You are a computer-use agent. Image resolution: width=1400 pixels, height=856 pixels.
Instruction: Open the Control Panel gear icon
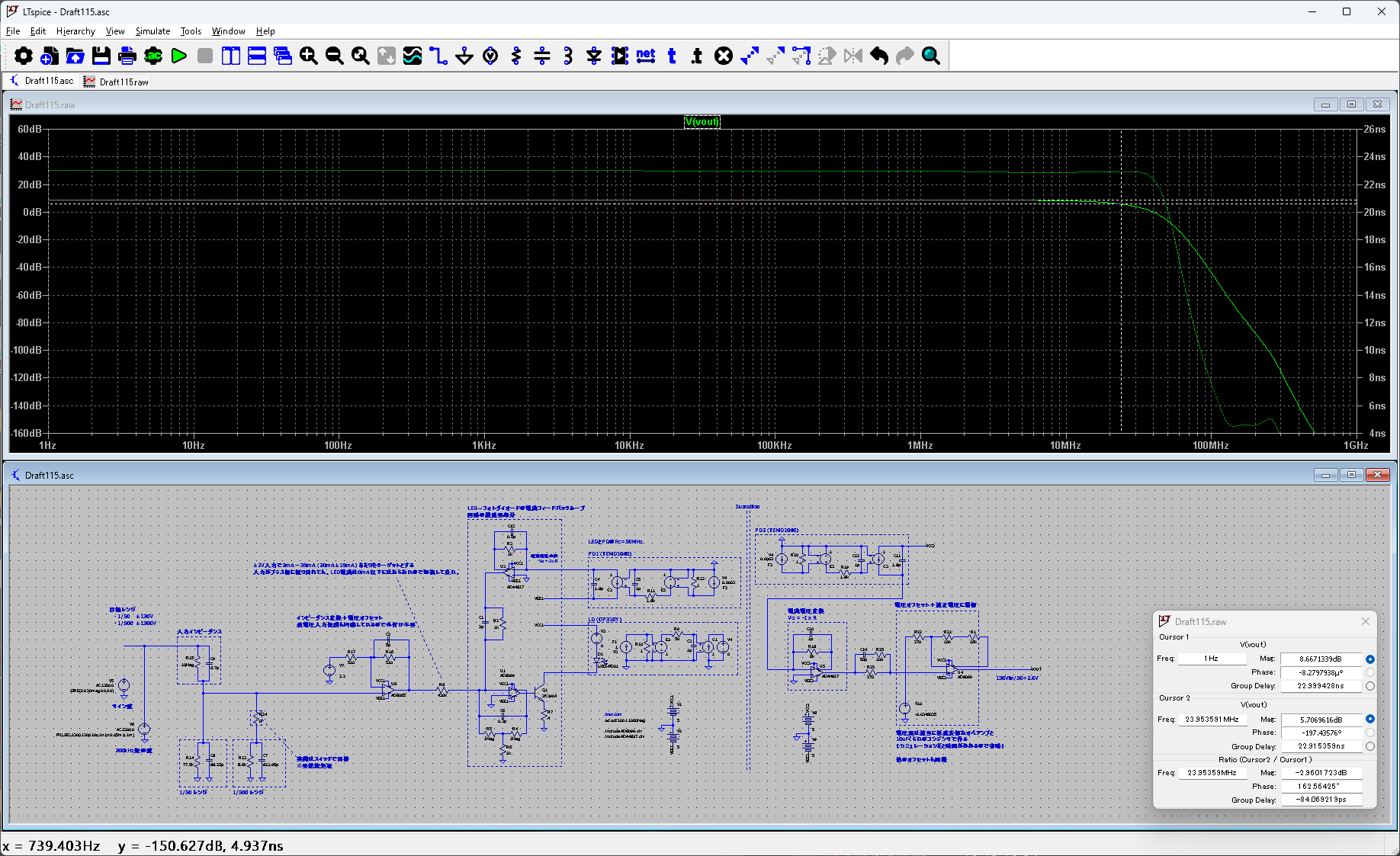24,56
